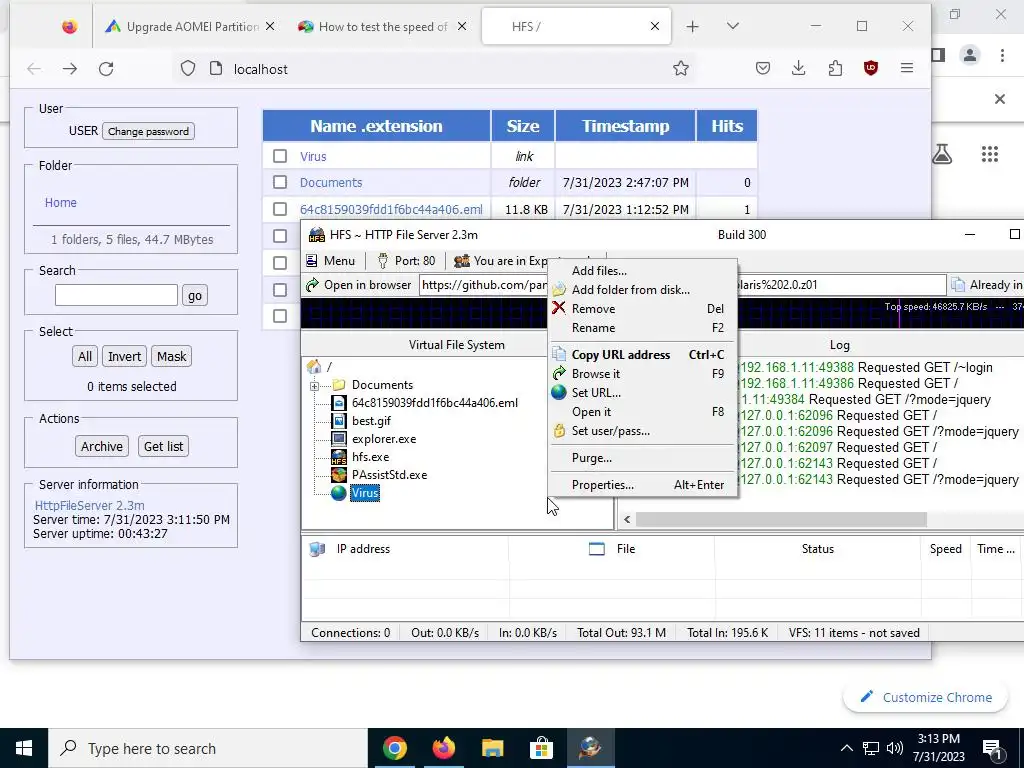Click the Invert selection button
Screen dimensions: 1024x768
coord(124,357)
